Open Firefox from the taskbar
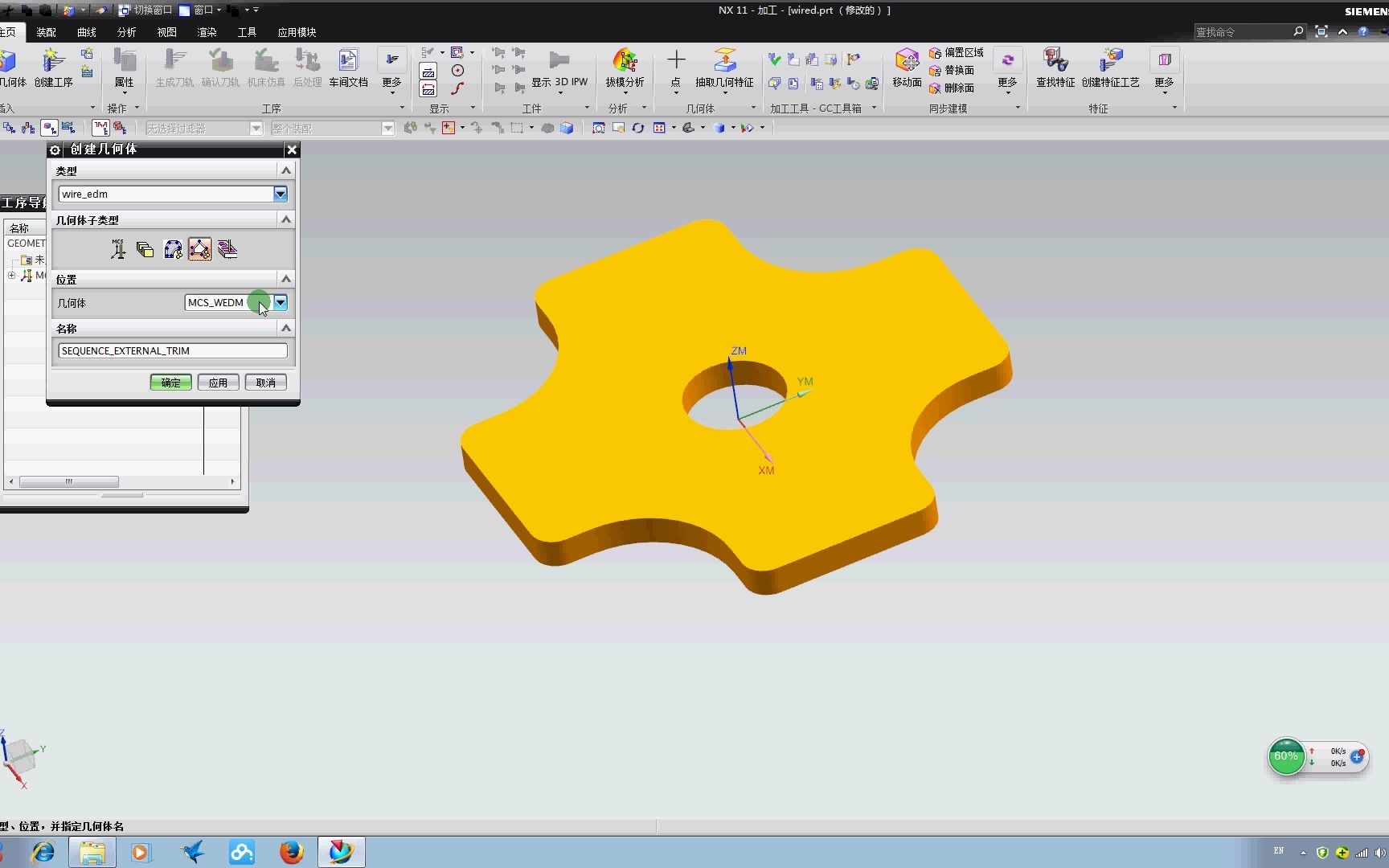Image resolution: width=1389 pixels, height=868 pixels. pos(291,852)
